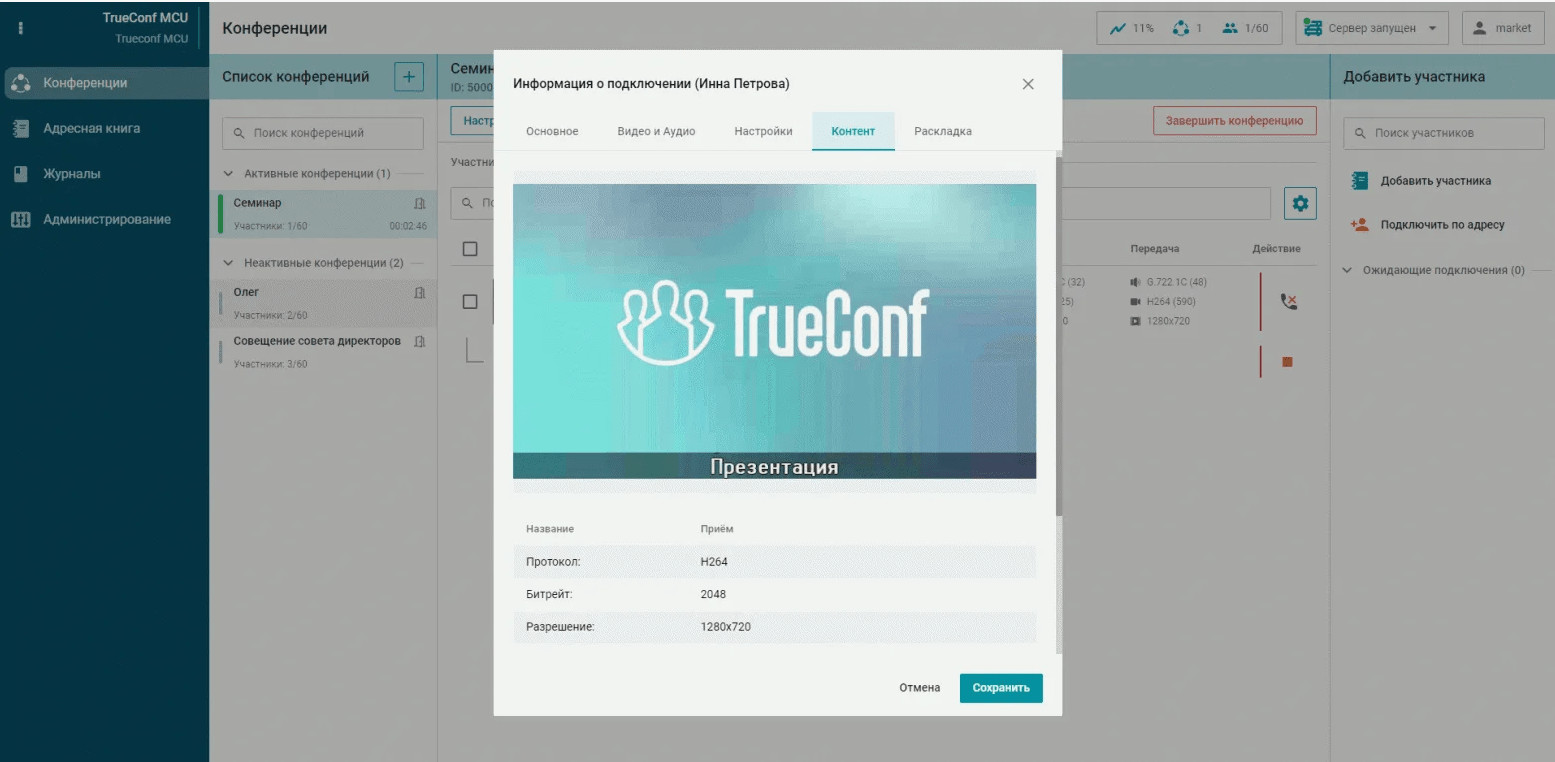The width and height of the screenshot is (1555, 762).
Task: Expand the Ожидающие подключения section
Action: click(1347, 270)
